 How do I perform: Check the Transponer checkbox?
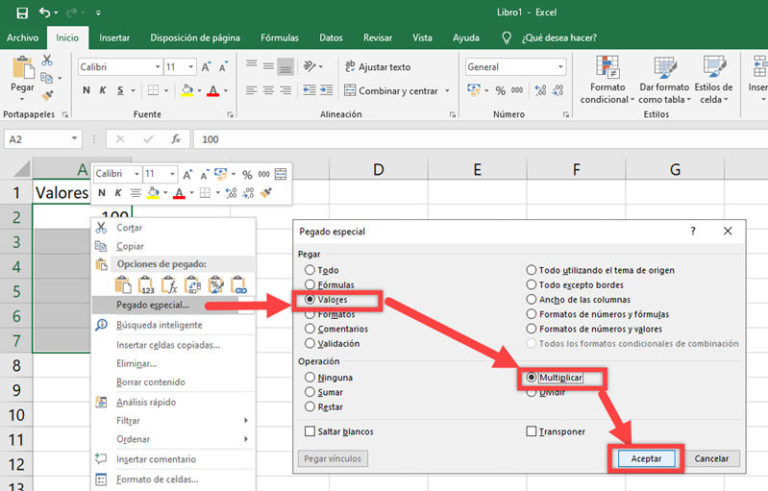point(531,431)
